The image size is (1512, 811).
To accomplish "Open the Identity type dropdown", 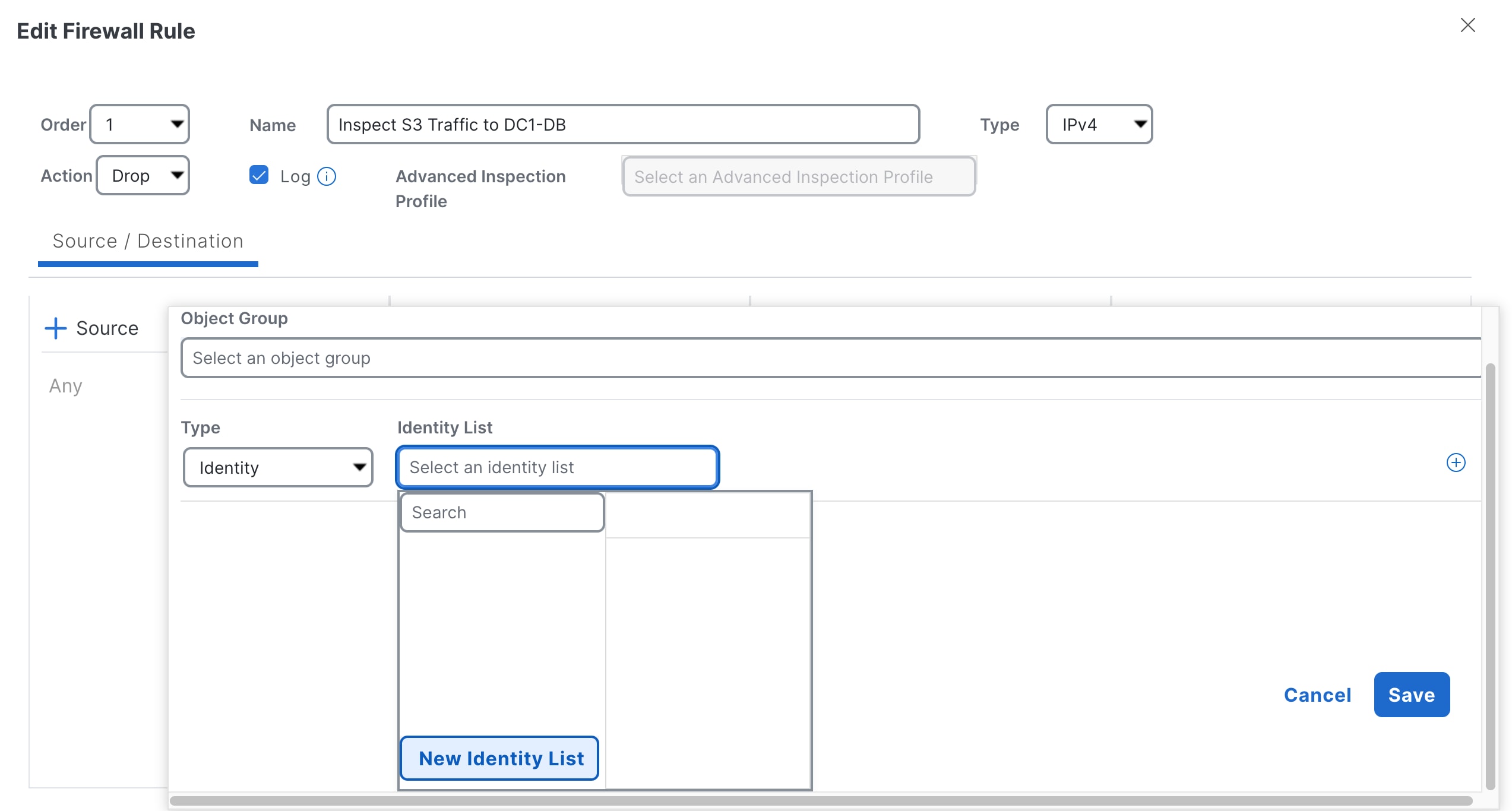I will (278, 467).
